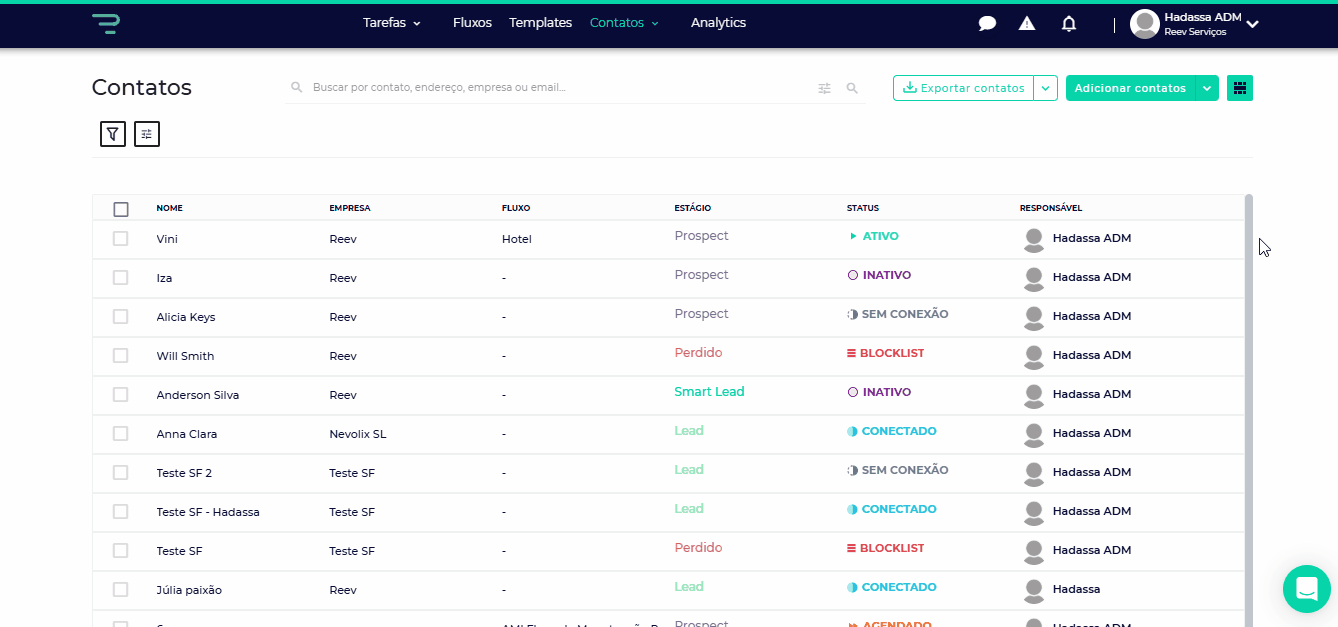Open the notifications bell icon
The width and height of the screenshot is (1338, 627).
coord(1069,24)
